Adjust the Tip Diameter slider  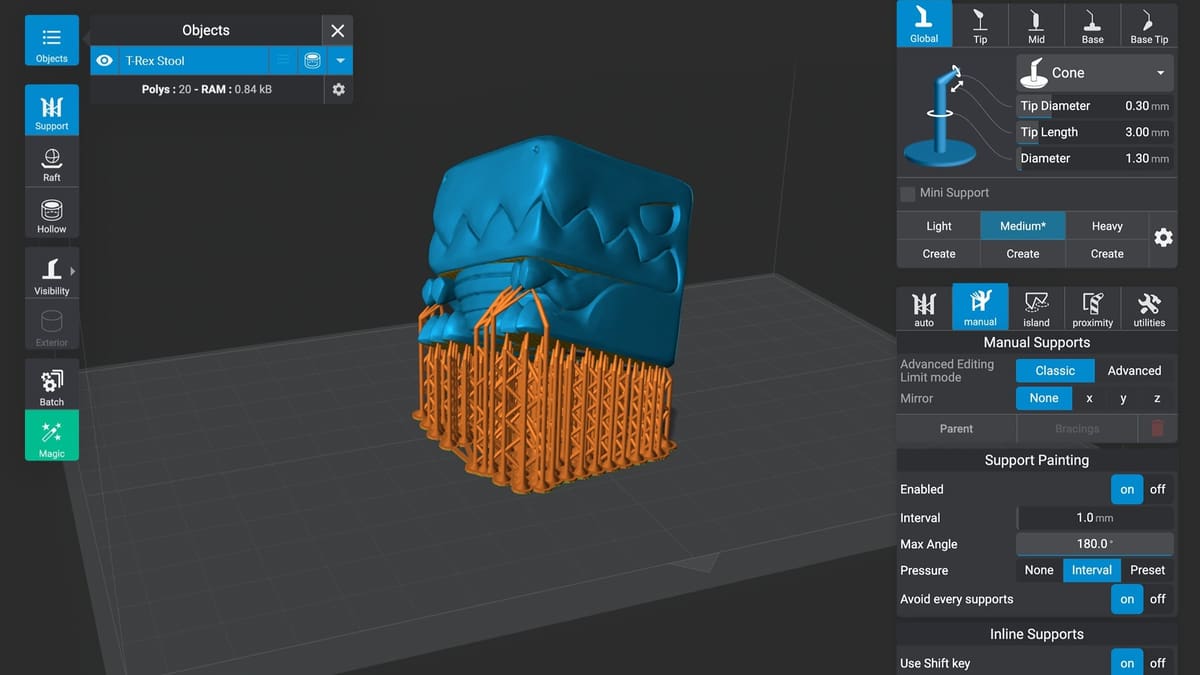(1094, 106)
